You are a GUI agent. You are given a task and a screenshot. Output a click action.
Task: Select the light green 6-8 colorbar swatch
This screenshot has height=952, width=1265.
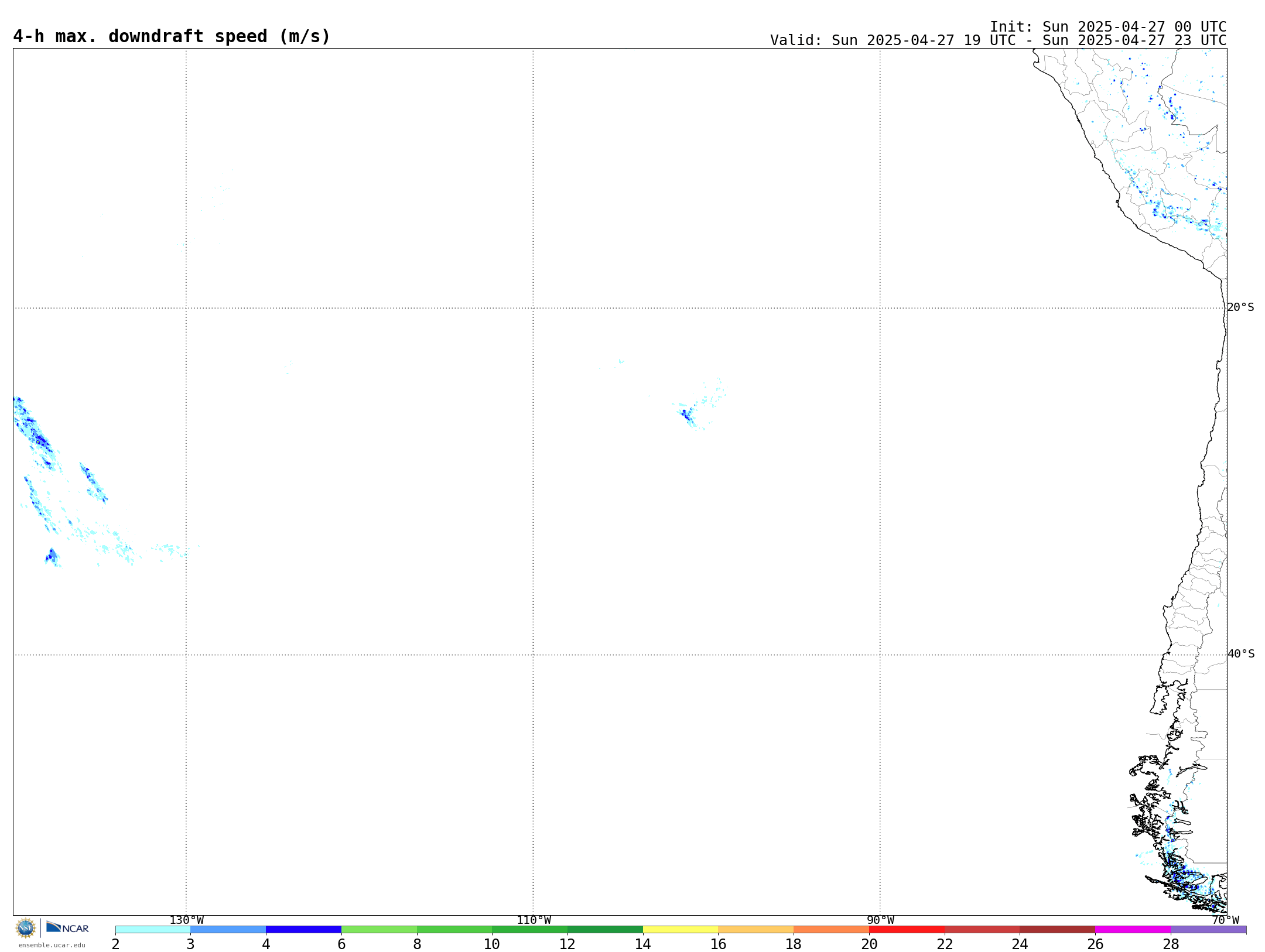379,930
